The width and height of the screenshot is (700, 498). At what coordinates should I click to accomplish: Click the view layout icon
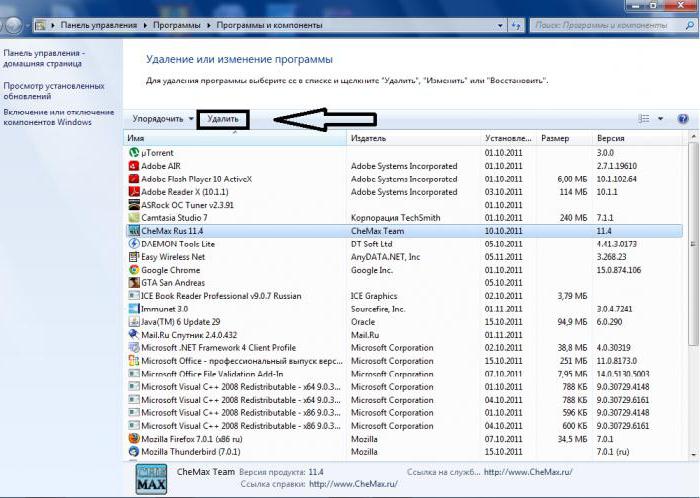click(x=644, y=119)
